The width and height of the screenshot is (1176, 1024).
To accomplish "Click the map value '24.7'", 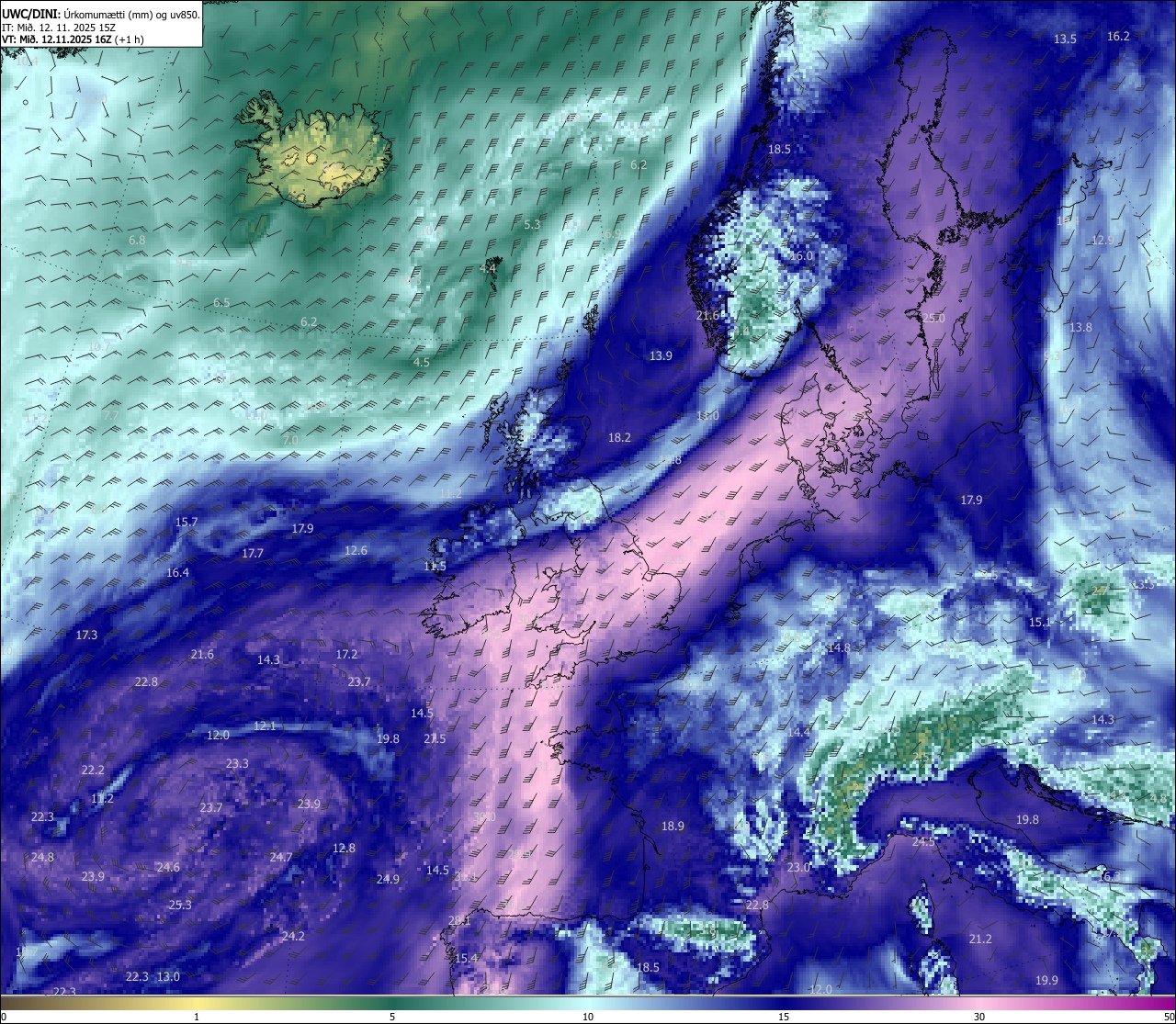I will point(280,858).
